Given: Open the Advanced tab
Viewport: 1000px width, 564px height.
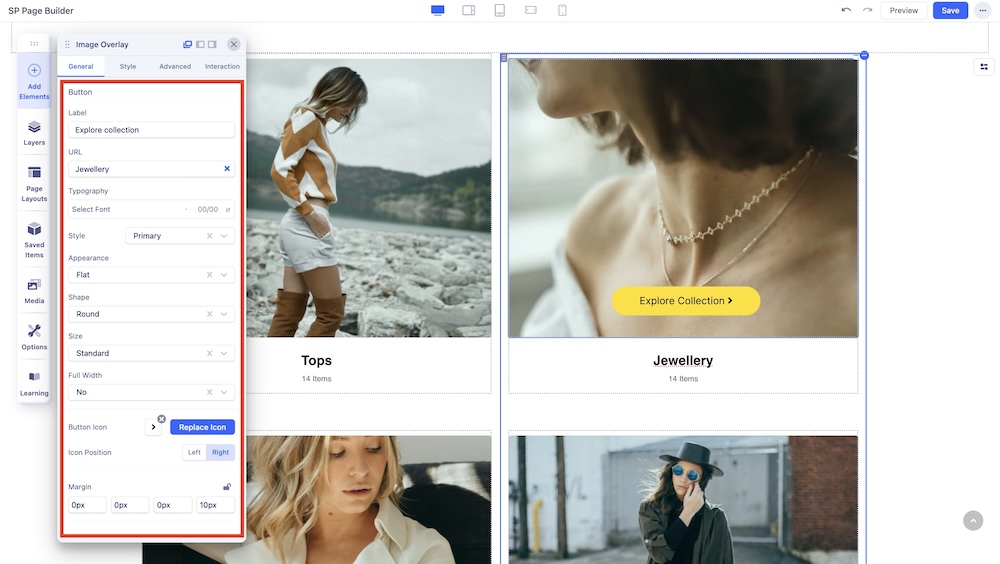Looking at the screenshot, I should pos(175,66).
